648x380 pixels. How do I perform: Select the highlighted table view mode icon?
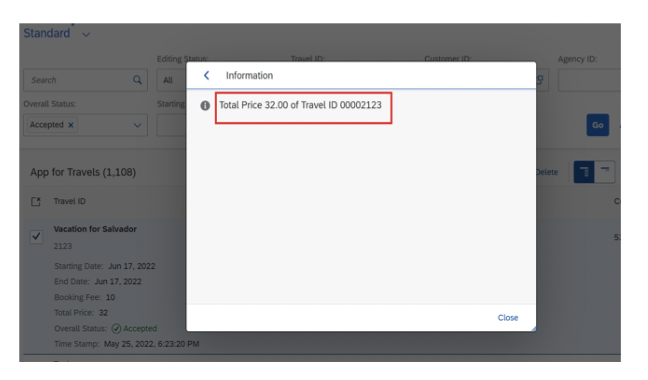pos(584,172)
